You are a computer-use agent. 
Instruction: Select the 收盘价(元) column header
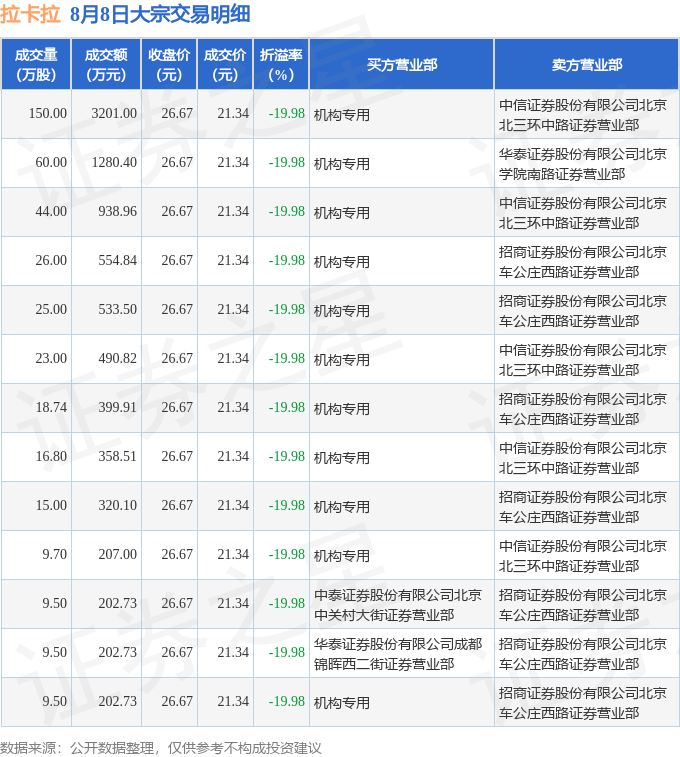click(169, 65)
